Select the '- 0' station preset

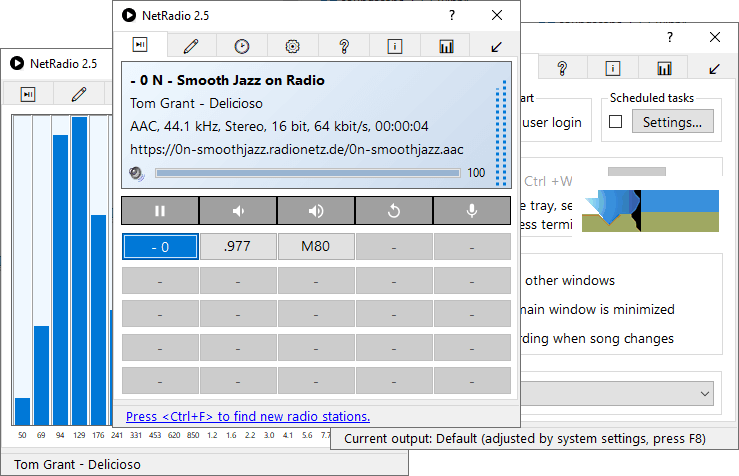pyautogui.click(x=160, y=246)
